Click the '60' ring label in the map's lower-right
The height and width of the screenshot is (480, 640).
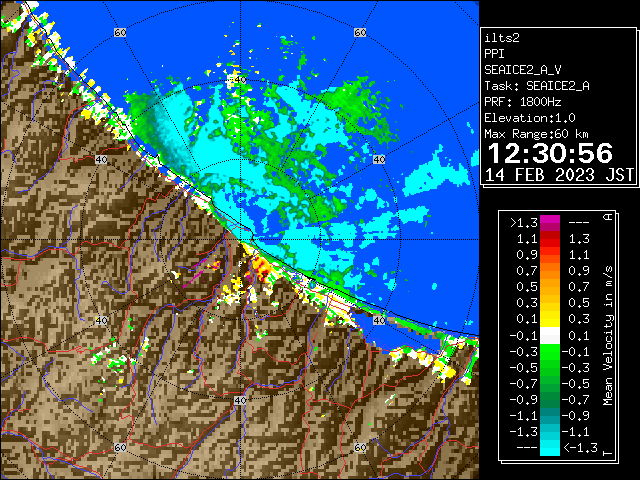pyautogui.click(x=360, y=447)
